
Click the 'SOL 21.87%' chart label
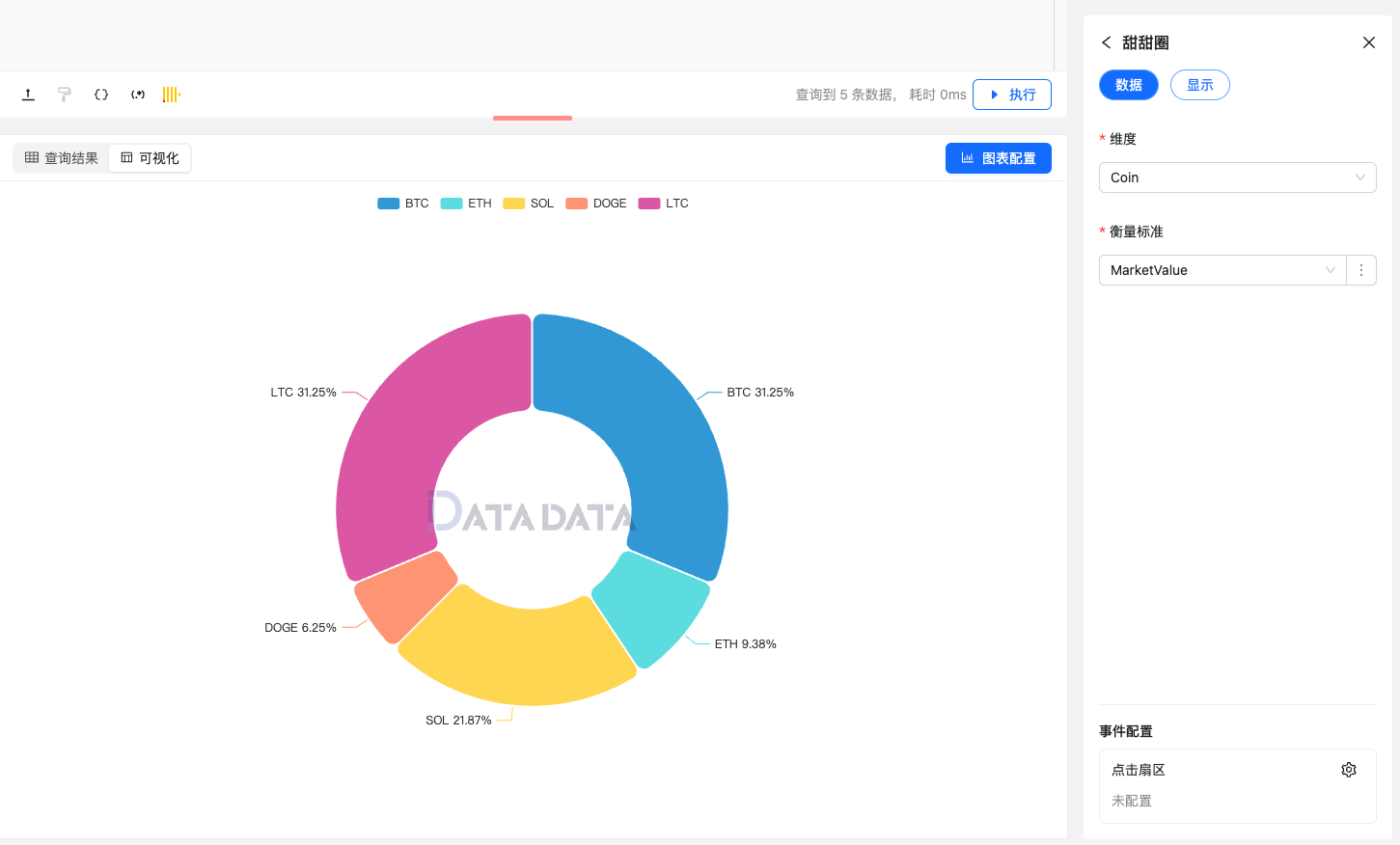tap(458, 721)
